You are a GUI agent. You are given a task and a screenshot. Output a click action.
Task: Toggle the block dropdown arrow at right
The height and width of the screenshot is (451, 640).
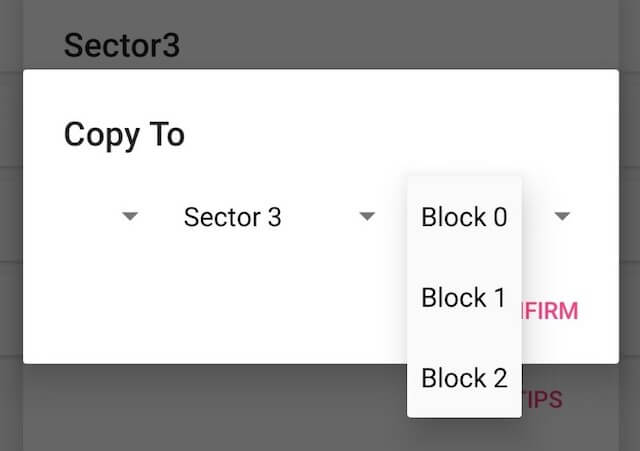[x=562, y=216]
